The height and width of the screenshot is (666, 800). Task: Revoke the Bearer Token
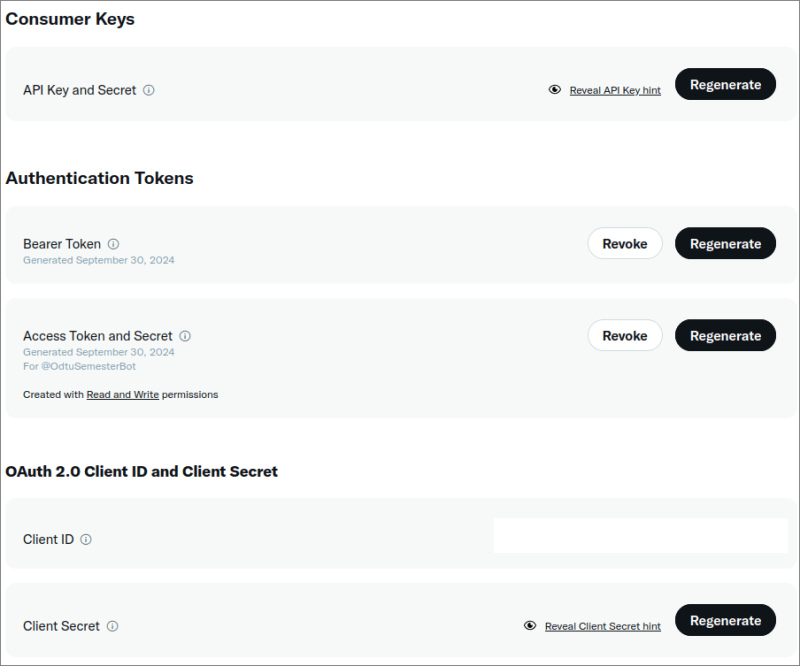(625, 243)
